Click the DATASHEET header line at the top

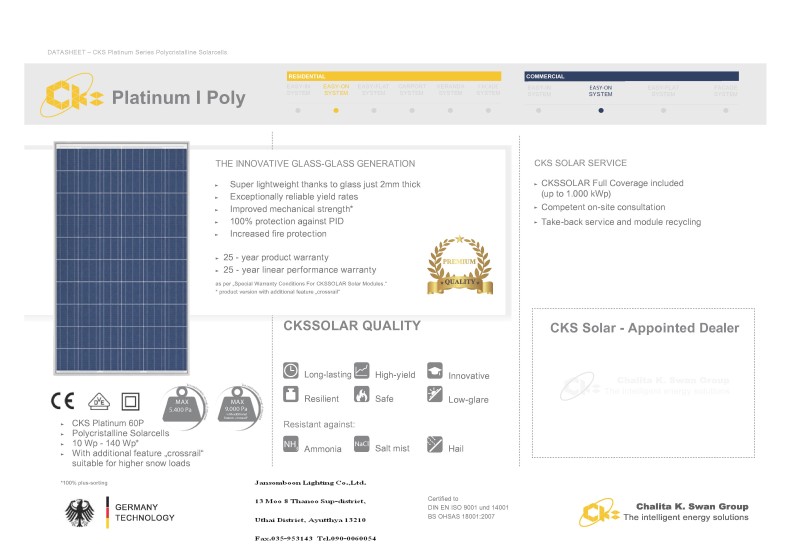click(137, 52)
